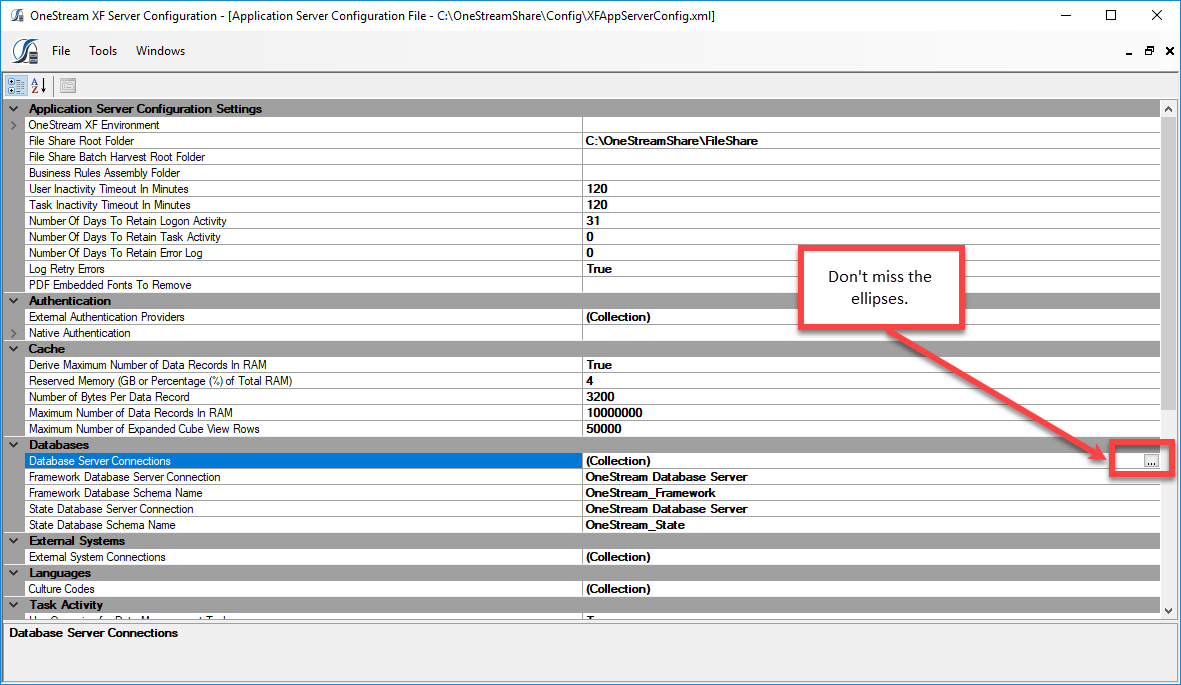Click the C:\OneStreamShare\FileShare value
The width and height of the screenshot is (1181, 685).
point(672,141)
